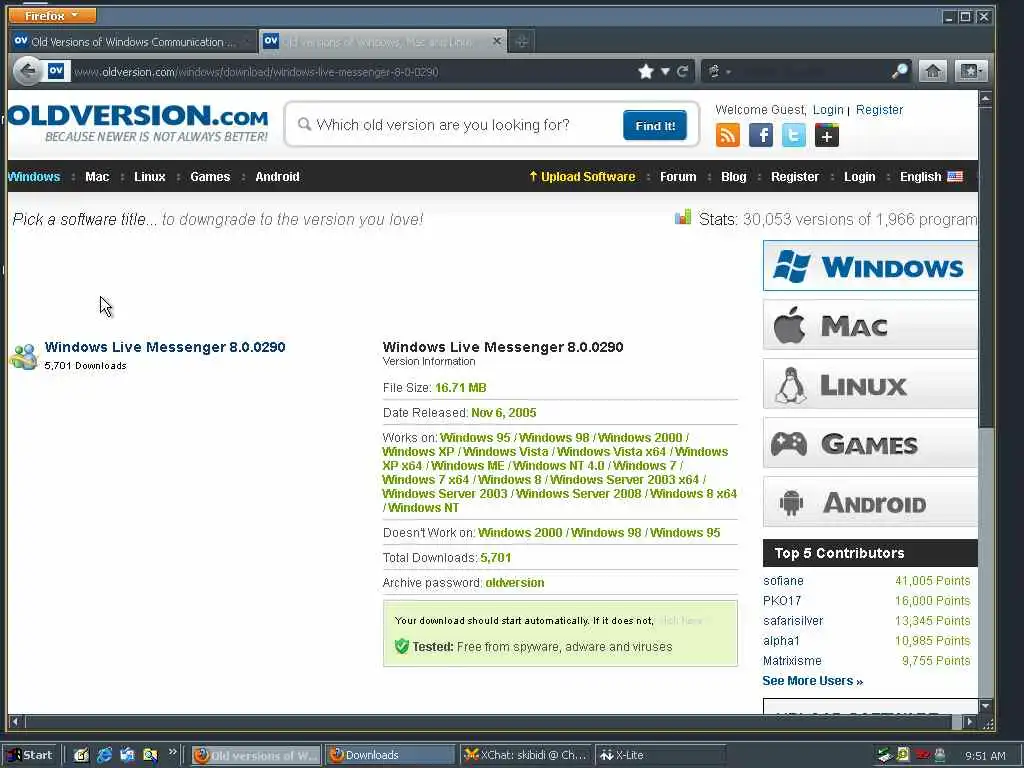Click the Google Plus icon

827,135
